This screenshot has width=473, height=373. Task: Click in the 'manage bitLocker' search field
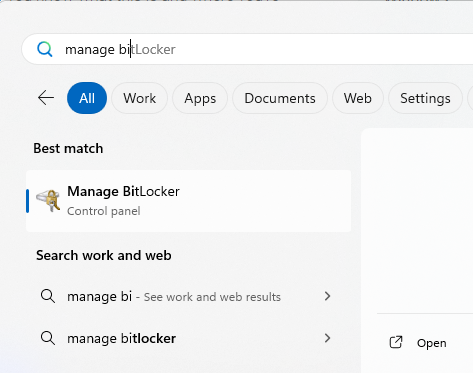pos(247,49)
